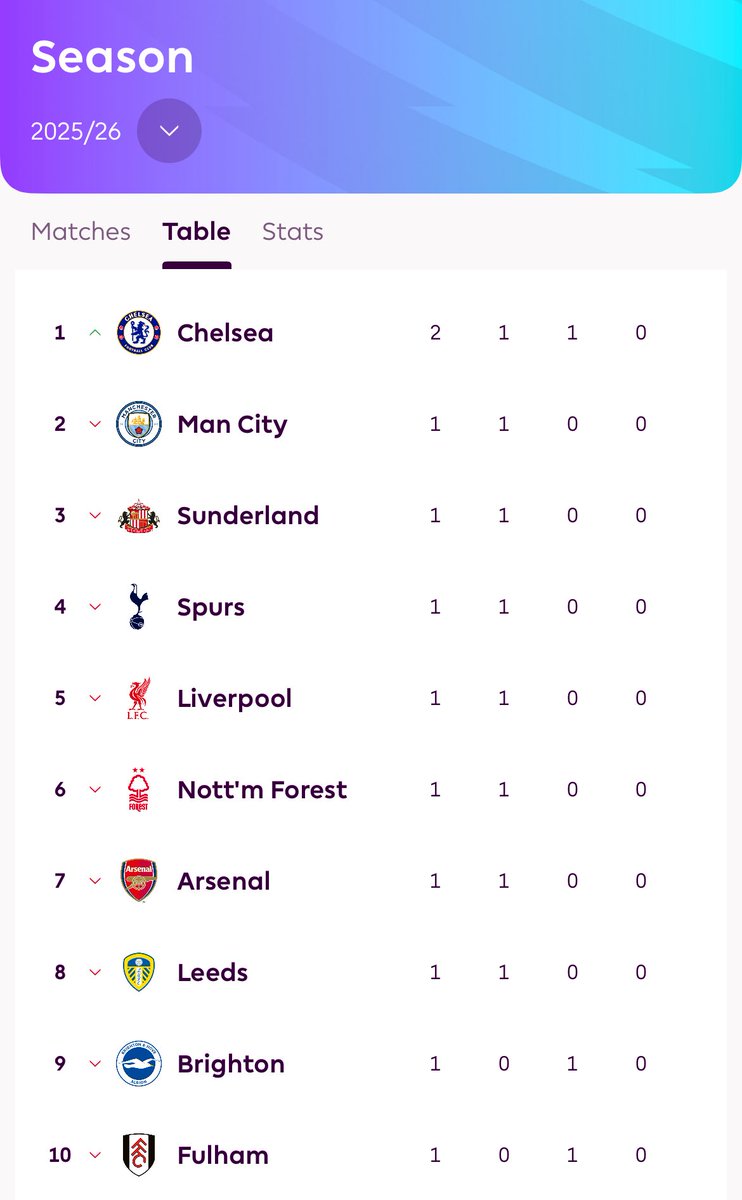
Task: Expand the chevron next to position 10
Action: 95,1155
